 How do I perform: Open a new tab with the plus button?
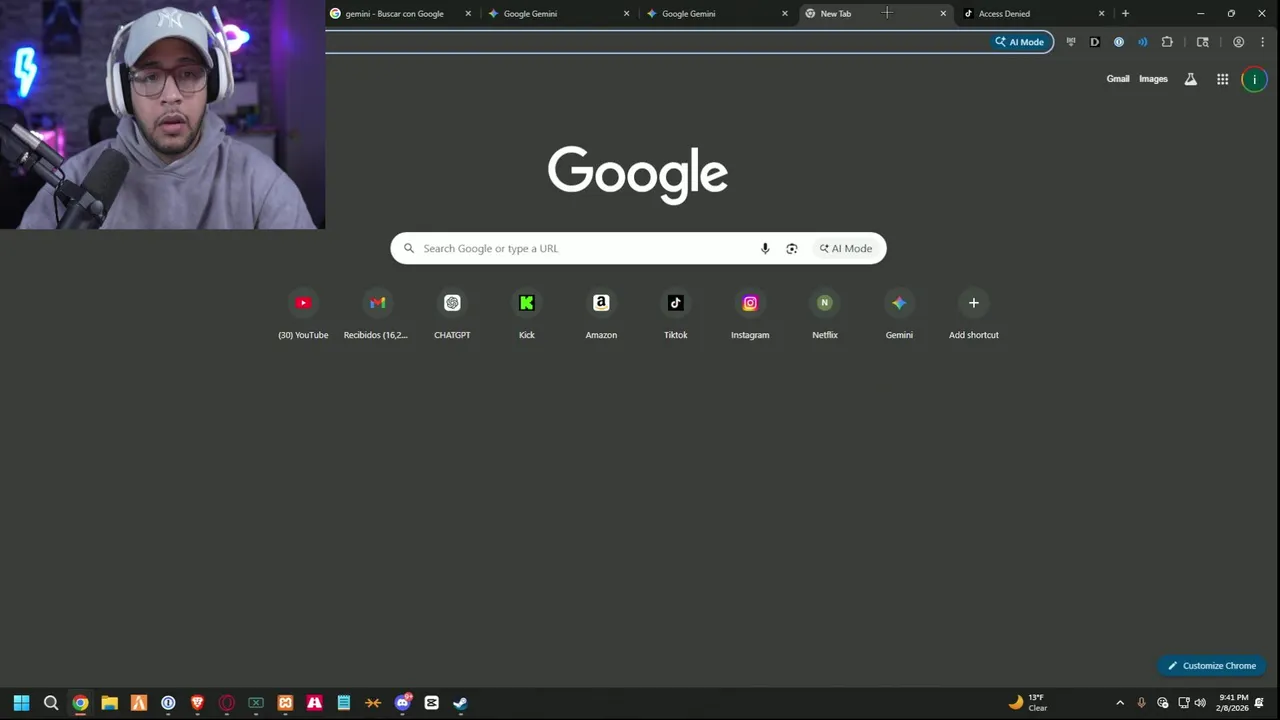pyautogui.click(x=1125, y=13)
